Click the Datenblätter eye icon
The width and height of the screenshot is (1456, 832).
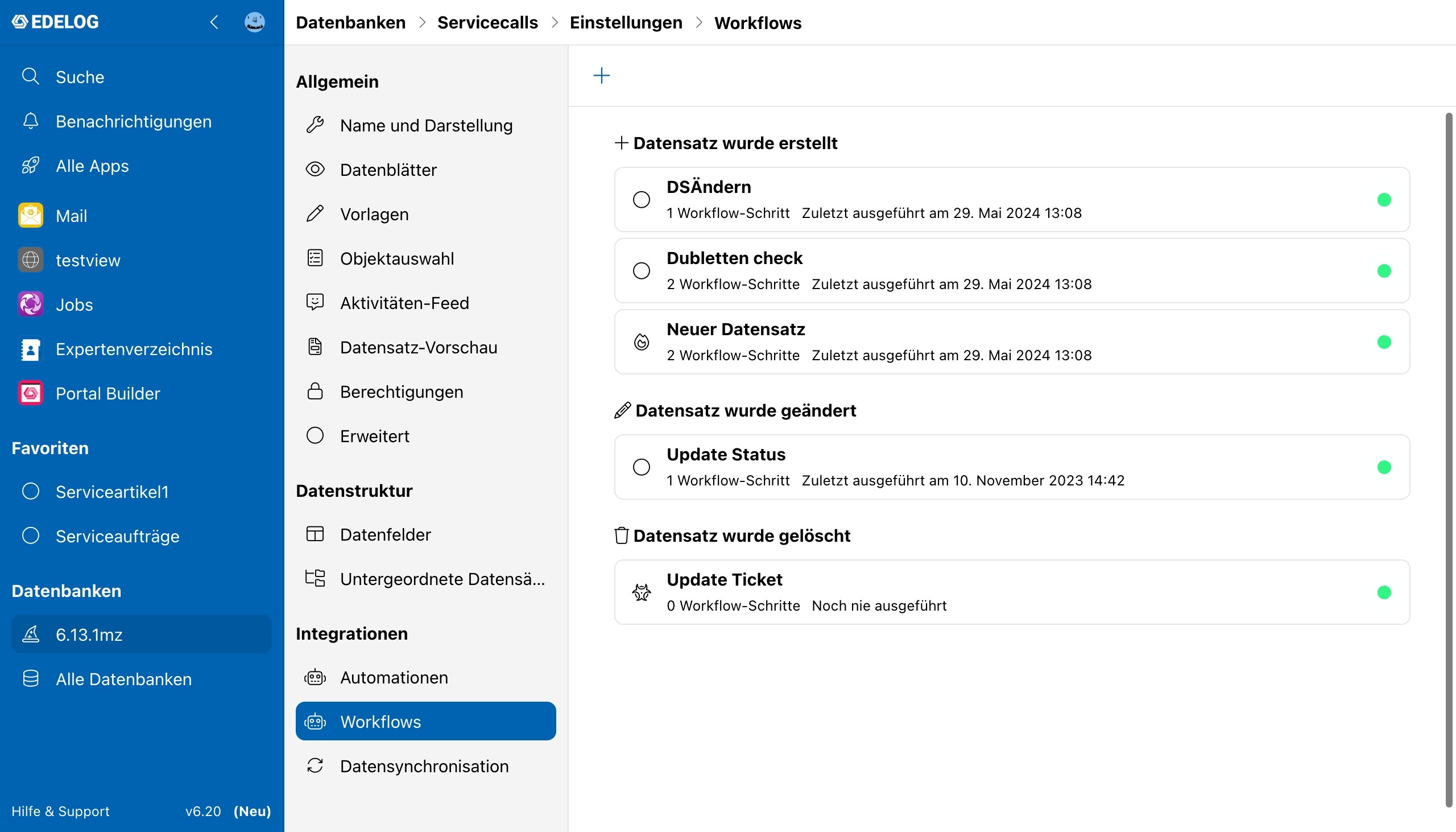[x=315, y=169]
